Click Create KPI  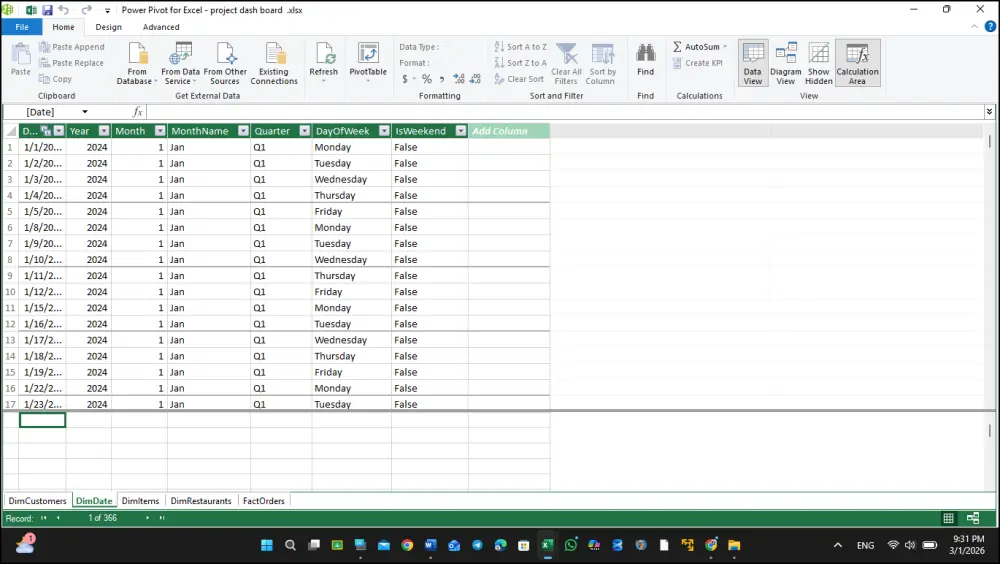pyautogui.click(x=698, y=63)
